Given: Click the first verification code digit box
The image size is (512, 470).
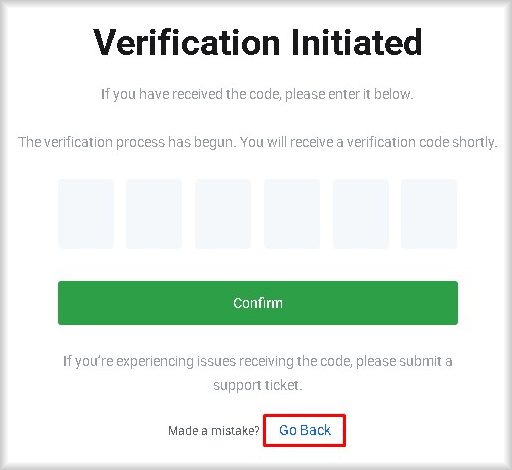Looking at the screenshot, I should pyautogui.click(x=86, y=214).
